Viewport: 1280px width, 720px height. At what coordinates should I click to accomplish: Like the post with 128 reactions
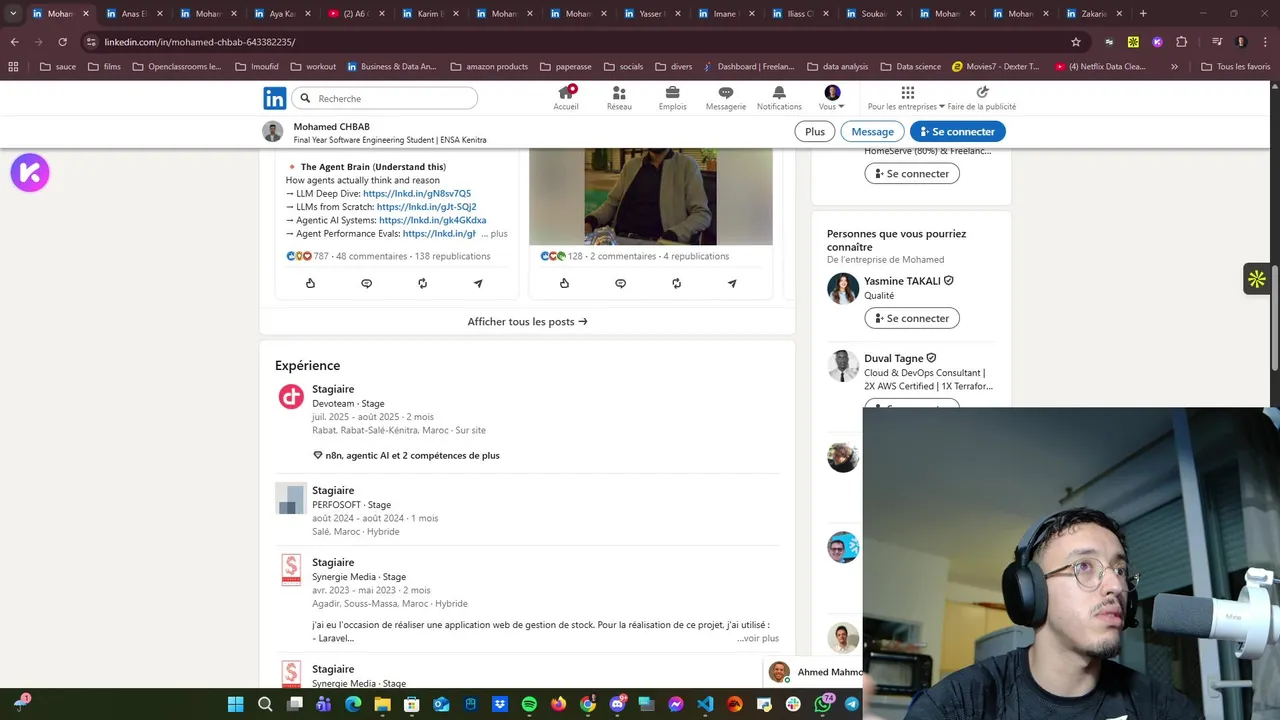pos(564,283)
